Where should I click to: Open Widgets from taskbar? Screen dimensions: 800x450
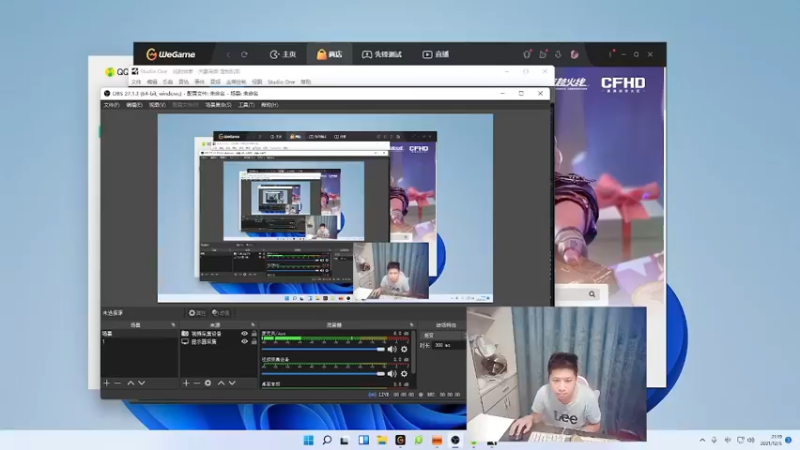click(x=363, y=440)
